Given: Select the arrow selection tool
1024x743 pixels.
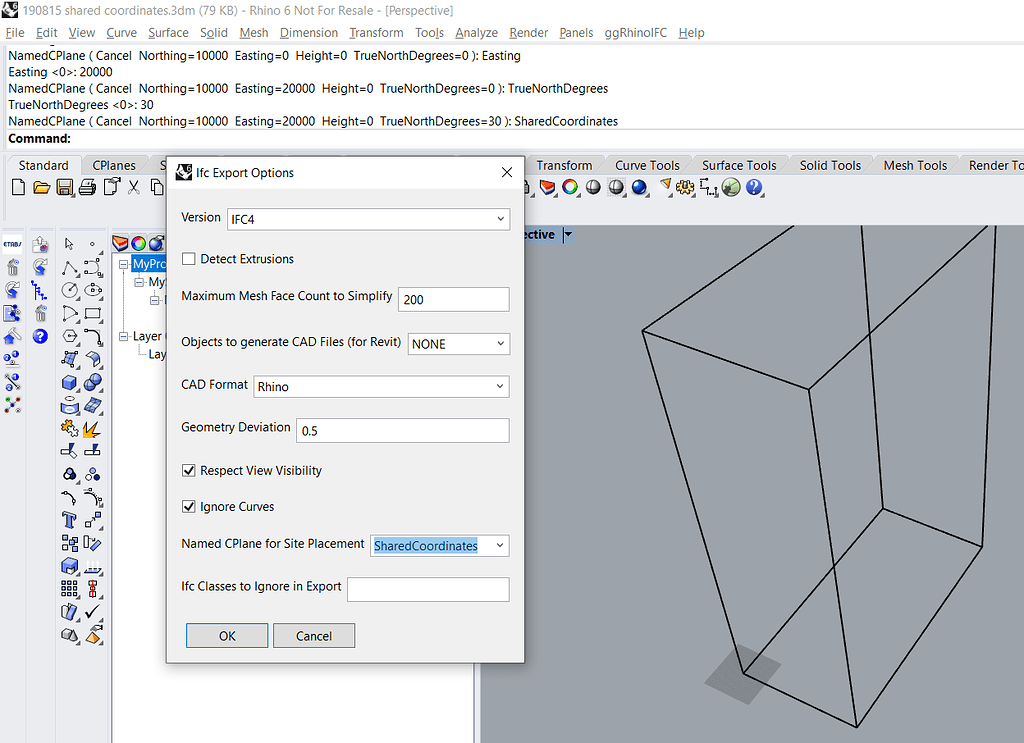Looking at the screenshot, I should click(67, 242).
